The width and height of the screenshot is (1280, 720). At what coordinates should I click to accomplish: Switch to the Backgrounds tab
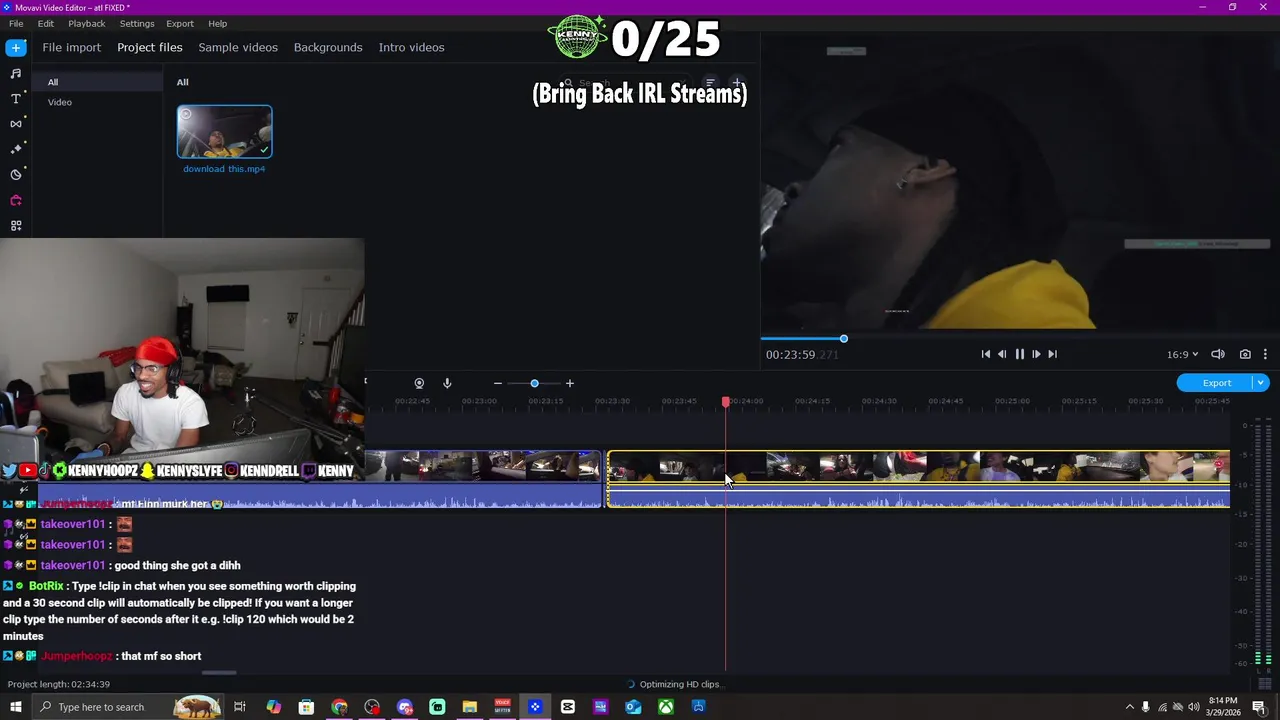tap(328, 47)
